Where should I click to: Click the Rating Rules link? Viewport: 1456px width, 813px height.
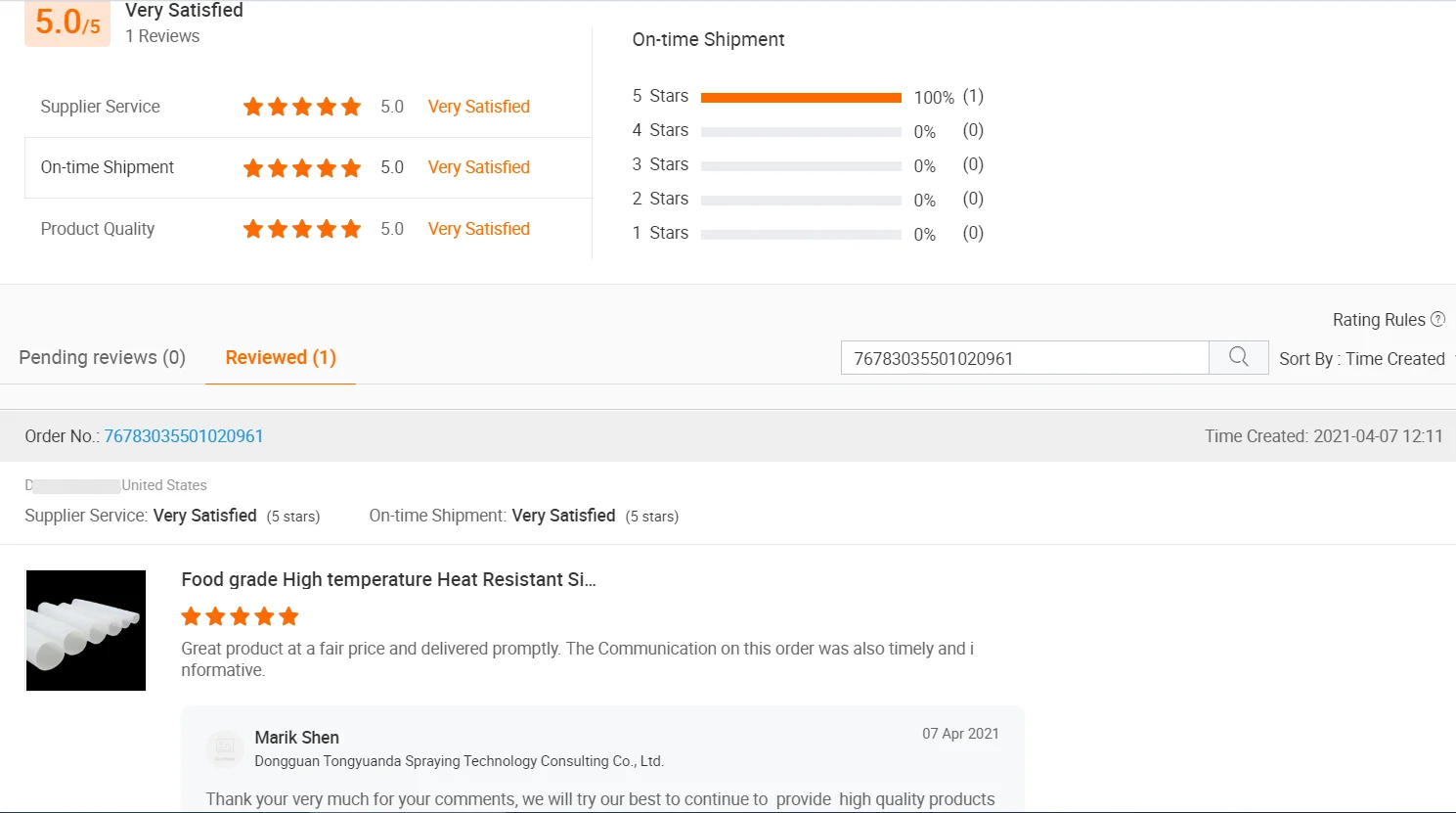(1379, 320)
